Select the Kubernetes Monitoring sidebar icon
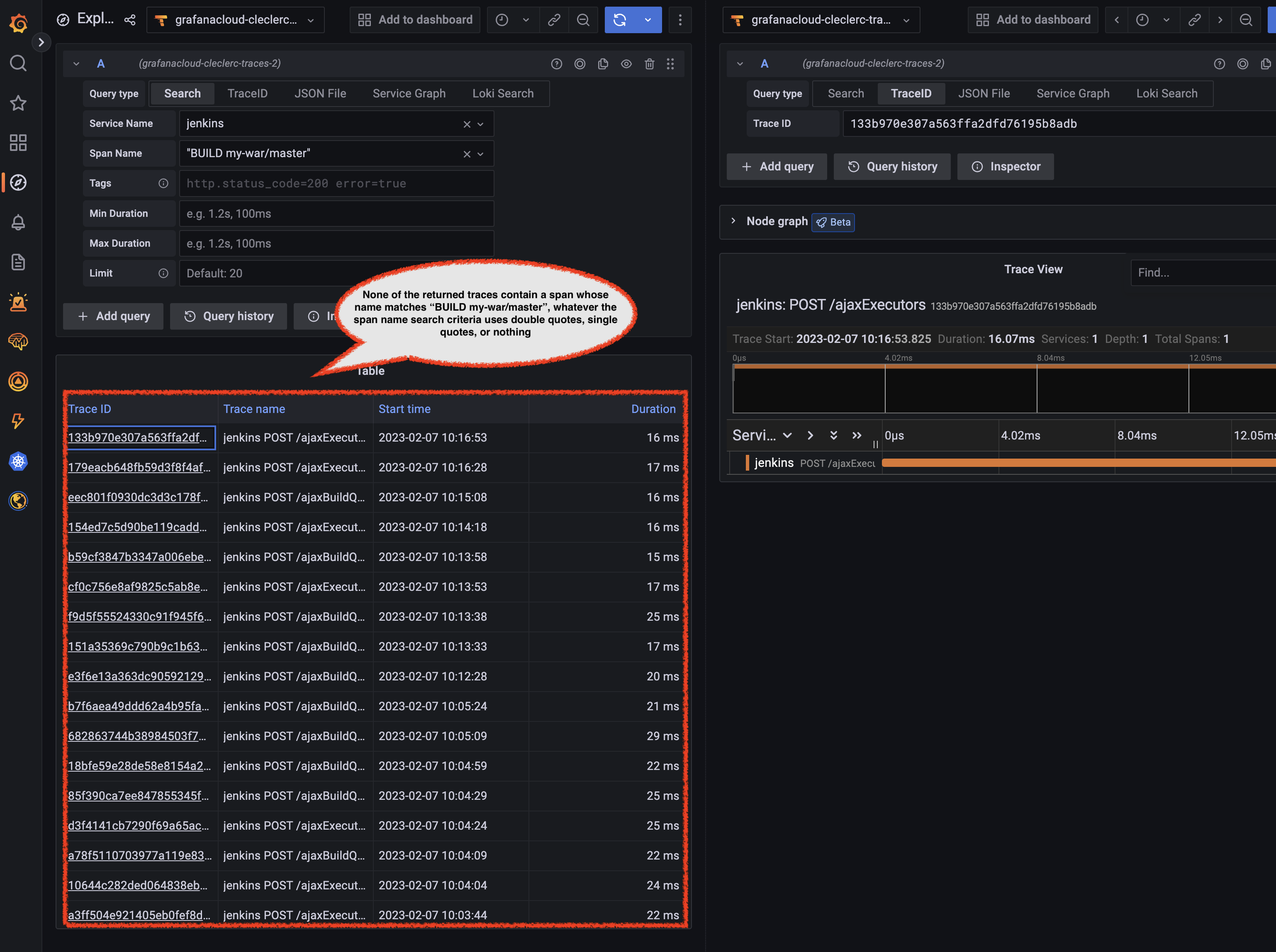The width and height of the screenshot is (1276, 952). point(18,461)
